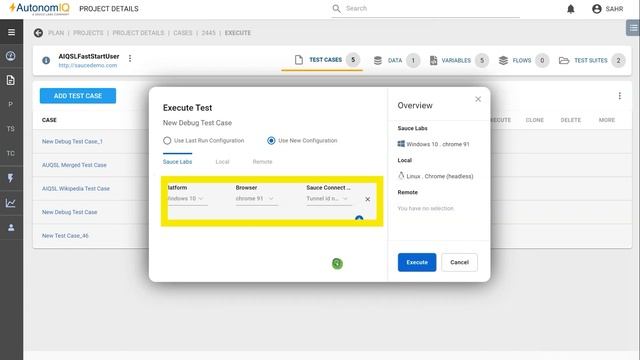The height and width of the screenshot is (360, 640).
Task: Click the CLONE column header
Action: [x=534, y=120]
